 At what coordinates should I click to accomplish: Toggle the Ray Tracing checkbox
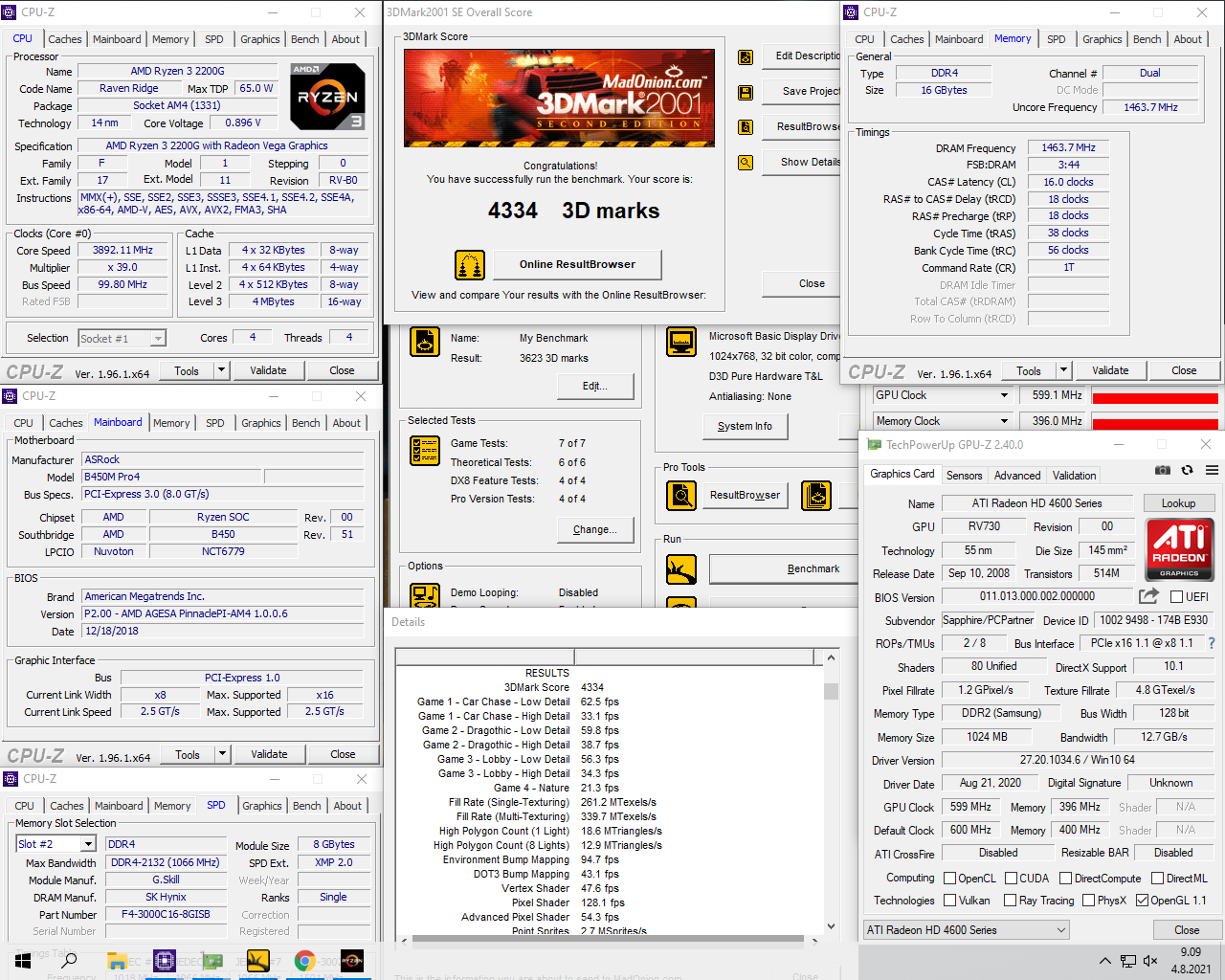click(x=1010, y=901)
